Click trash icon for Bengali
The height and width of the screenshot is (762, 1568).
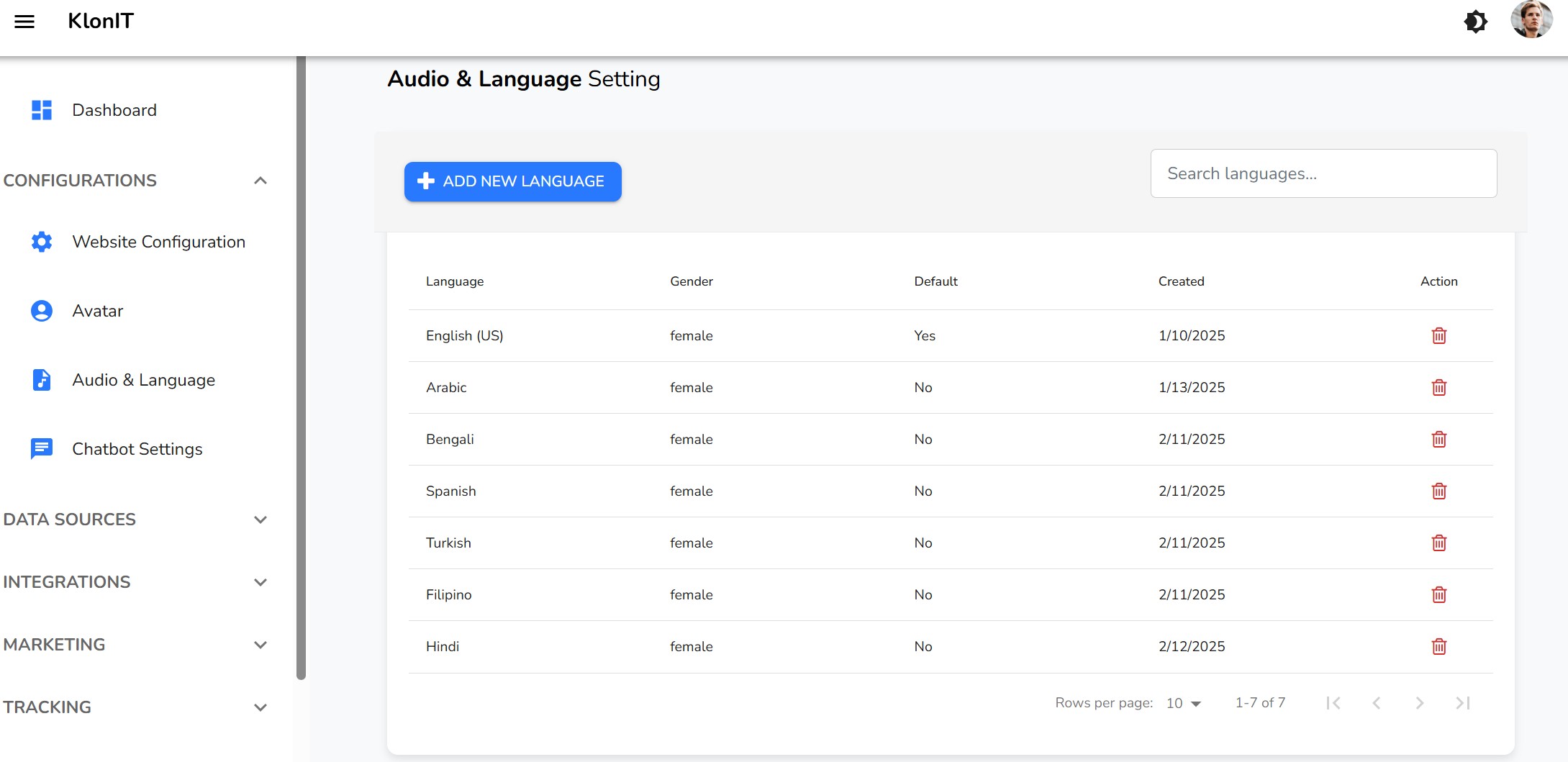[1438, 440]
